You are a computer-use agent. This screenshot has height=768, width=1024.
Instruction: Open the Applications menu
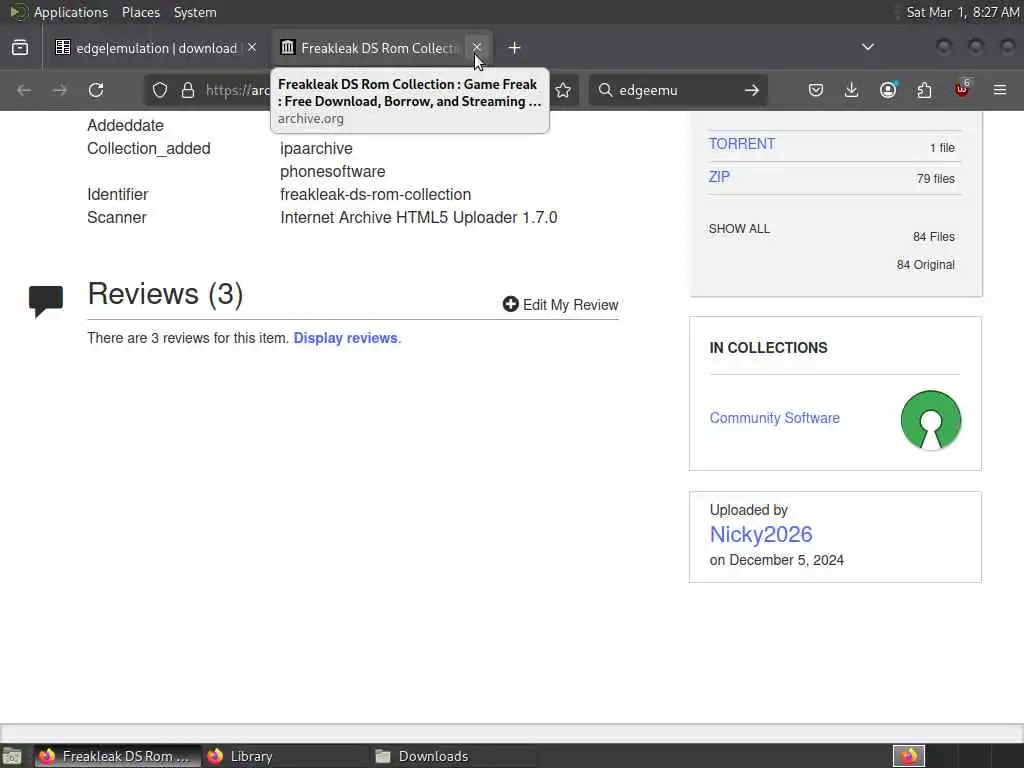pyautogui.click(x=71, y=12)
